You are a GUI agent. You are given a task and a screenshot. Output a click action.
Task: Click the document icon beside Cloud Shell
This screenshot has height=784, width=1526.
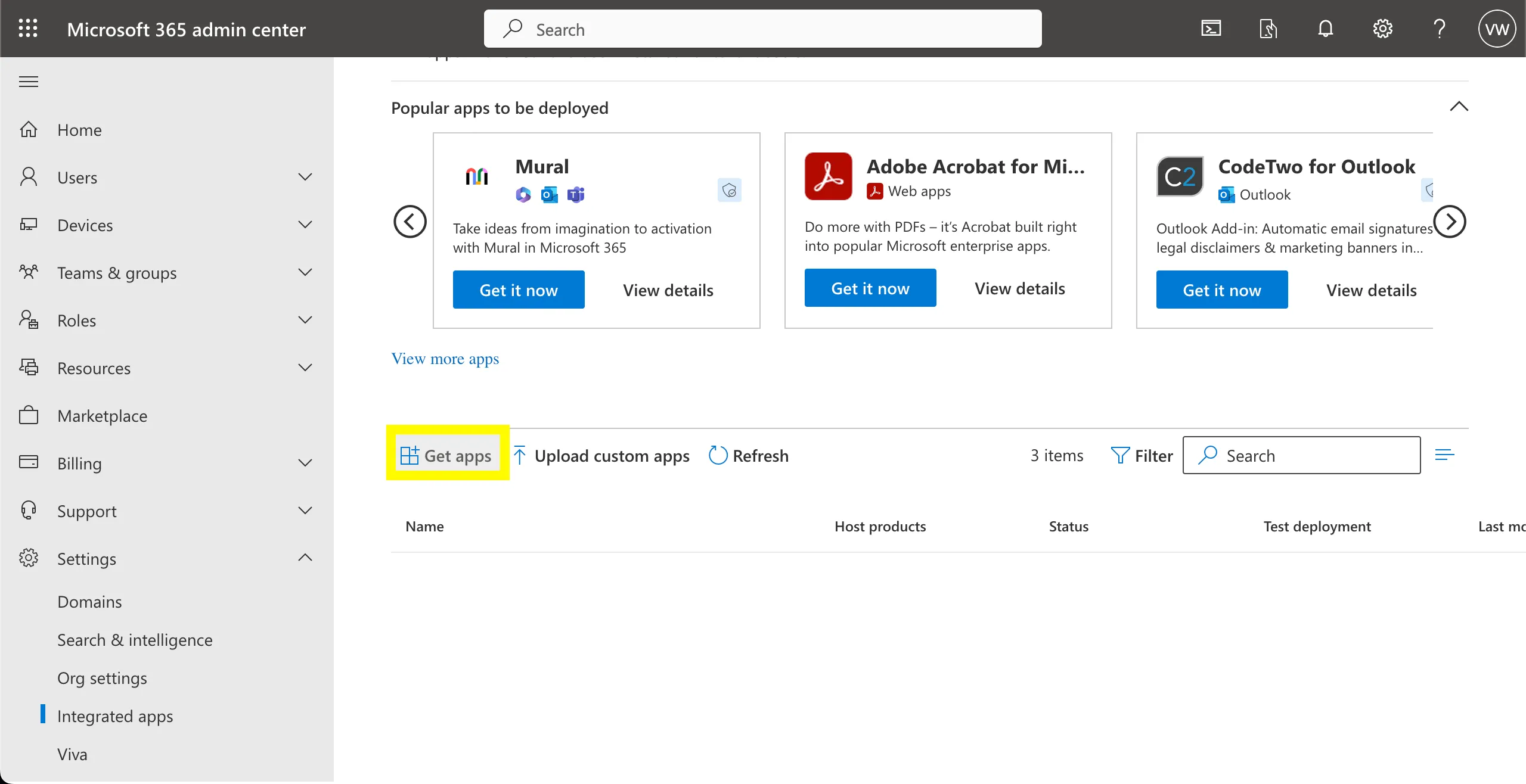point(1268,29)
